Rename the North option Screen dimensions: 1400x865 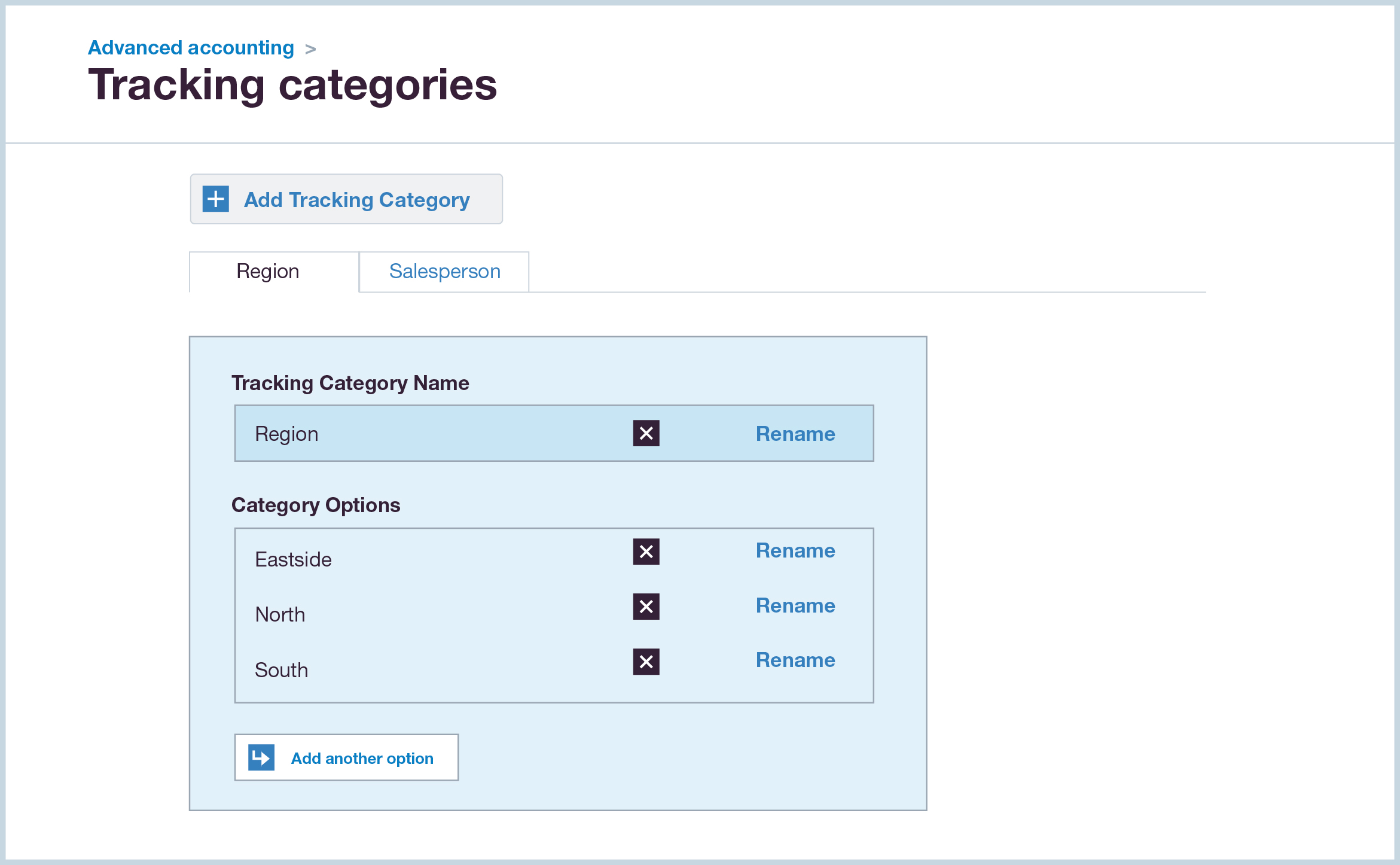pos(795,605)
